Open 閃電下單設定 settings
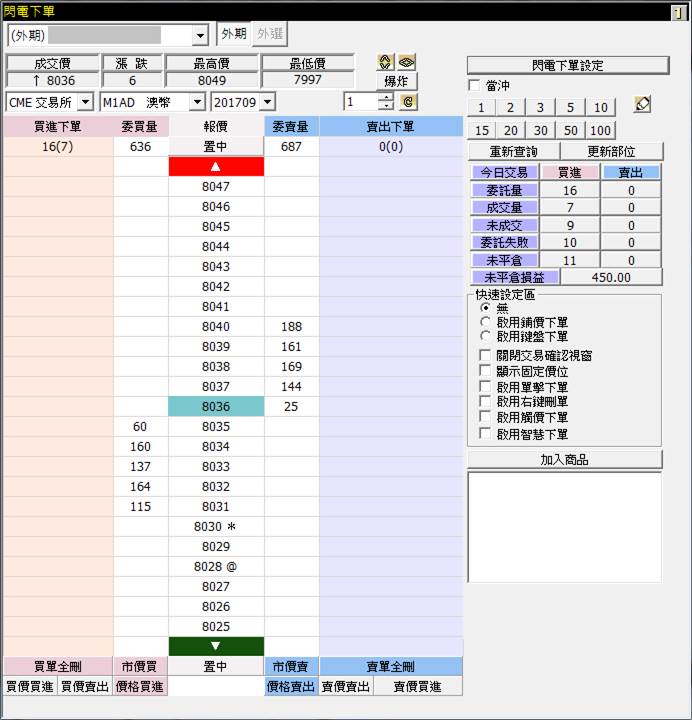This screenshot has width=692, height=720. tap(568, 65)
